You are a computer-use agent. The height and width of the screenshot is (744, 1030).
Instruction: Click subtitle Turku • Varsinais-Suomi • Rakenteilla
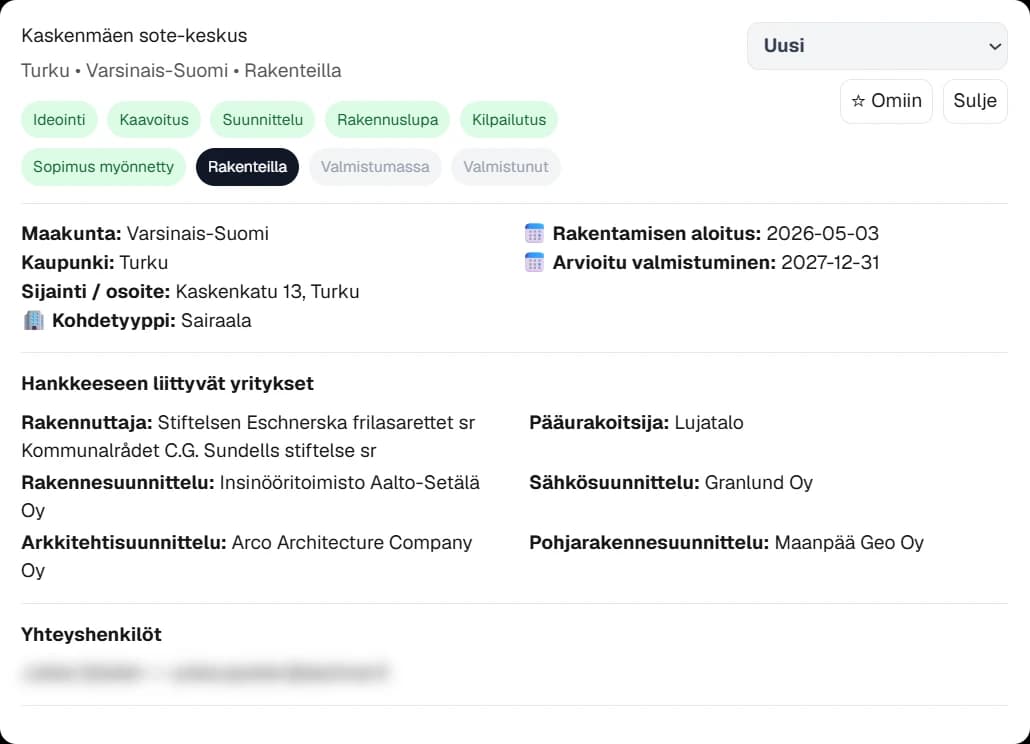181,70
